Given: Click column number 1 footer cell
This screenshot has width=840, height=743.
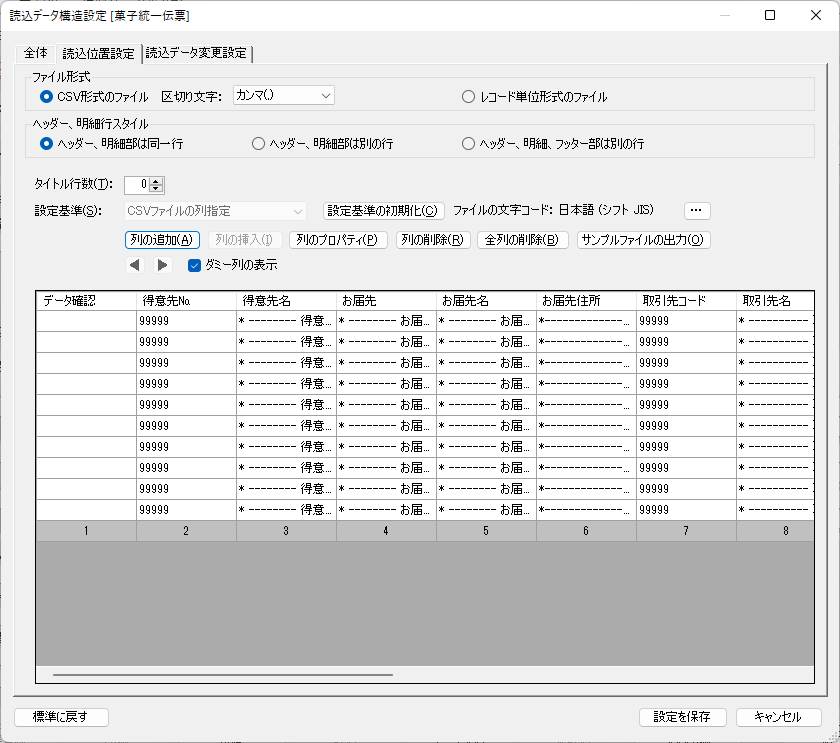Looking at the screenshot, I should tap(86, 531).
